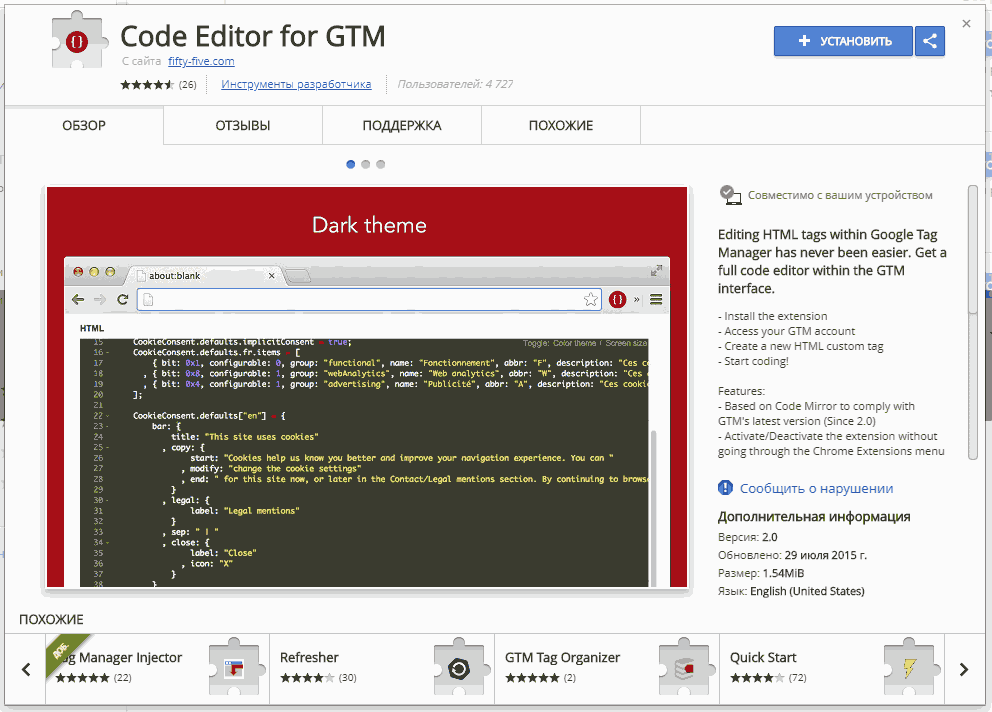Open Инструменты разработчика category link
This screenshot has height=712, width=992.
(296, 84)
